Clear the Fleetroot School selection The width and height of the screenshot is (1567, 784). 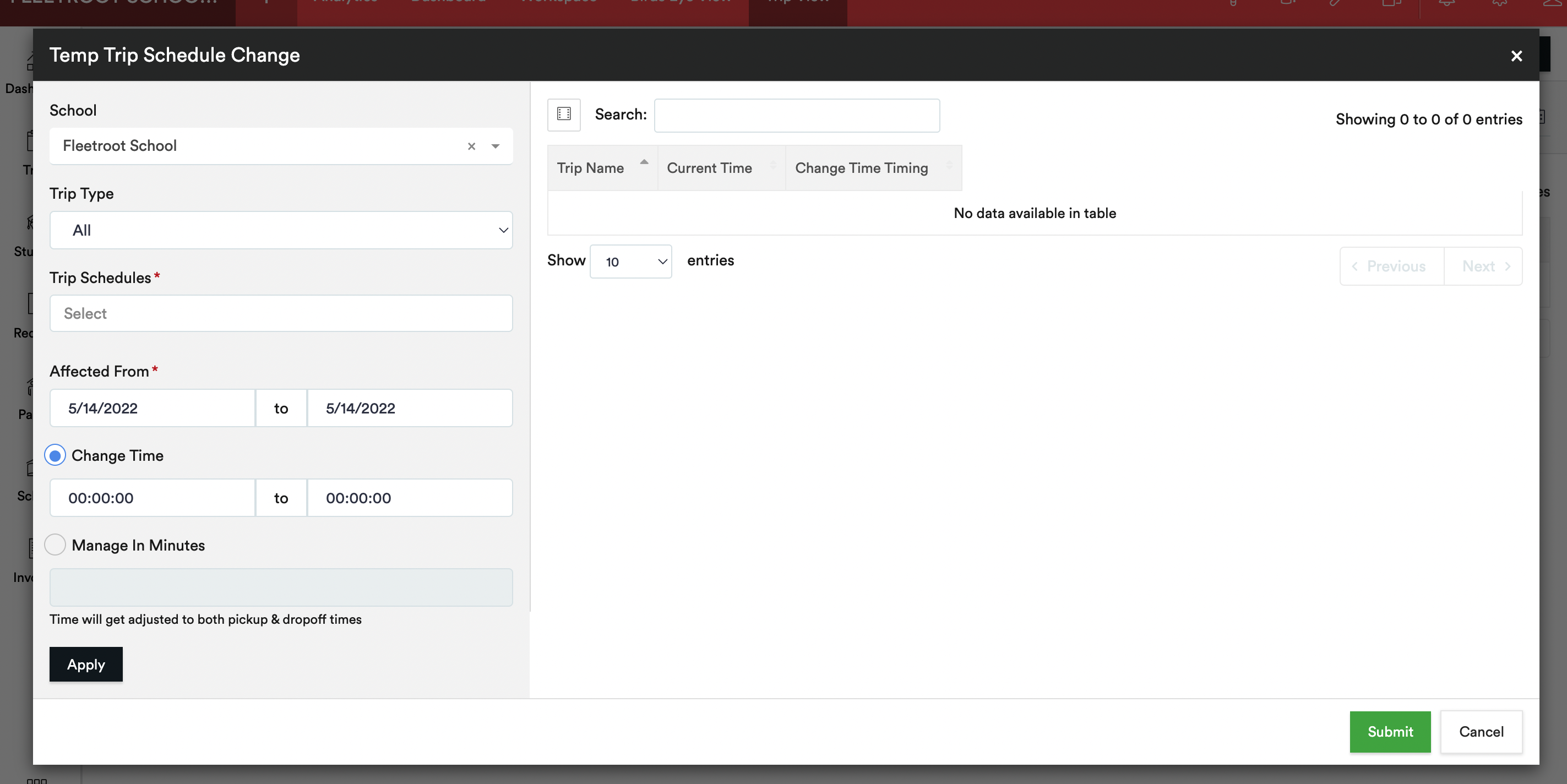(471, 146)
